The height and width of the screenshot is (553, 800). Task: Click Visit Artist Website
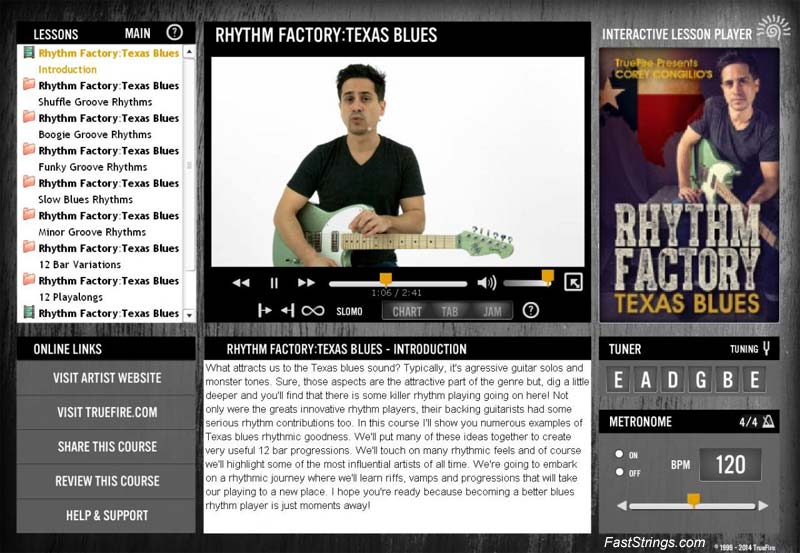click(106, 378)
